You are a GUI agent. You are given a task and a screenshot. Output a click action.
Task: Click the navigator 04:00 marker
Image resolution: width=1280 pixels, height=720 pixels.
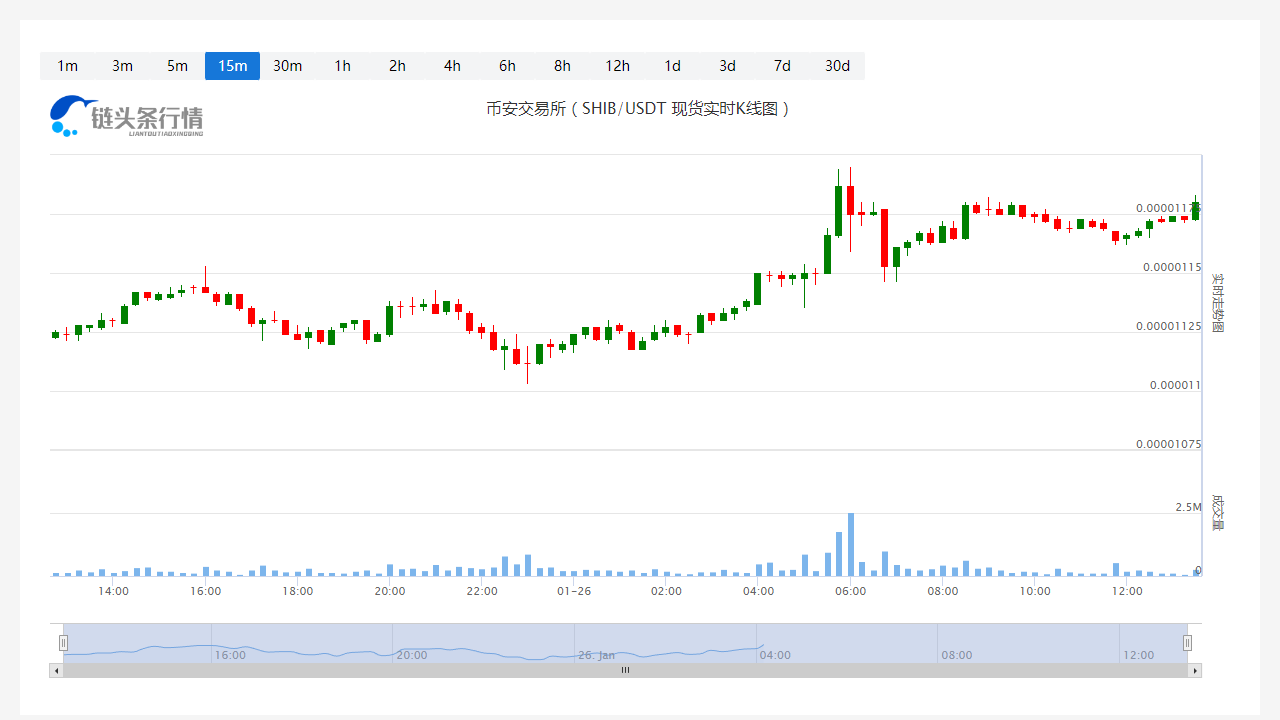click(x=774, y=655)
